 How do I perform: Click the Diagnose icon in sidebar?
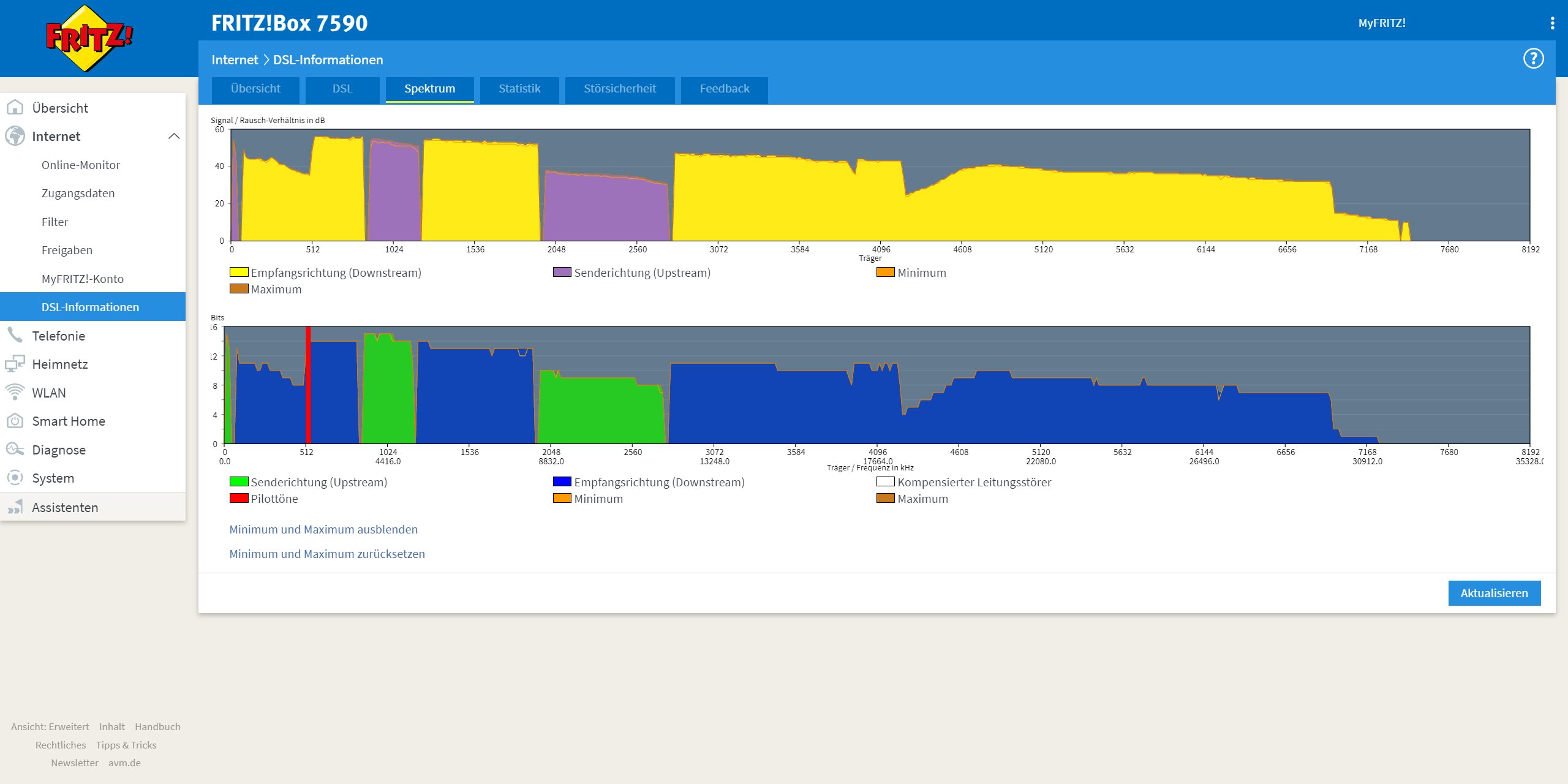15,450
